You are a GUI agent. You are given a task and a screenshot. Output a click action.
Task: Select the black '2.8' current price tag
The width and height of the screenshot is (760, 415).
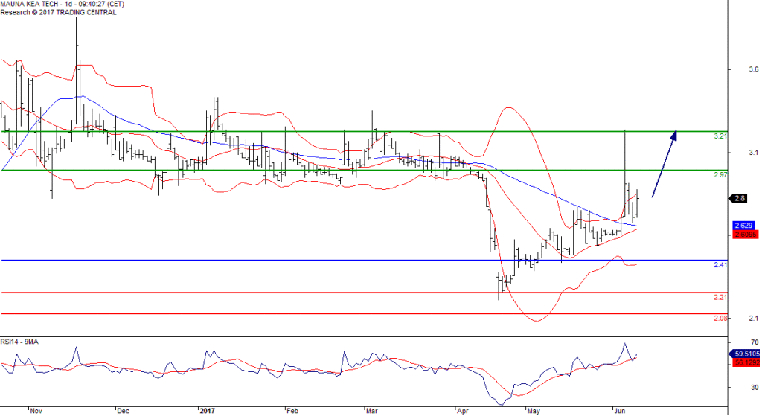[x=739, y=198]
